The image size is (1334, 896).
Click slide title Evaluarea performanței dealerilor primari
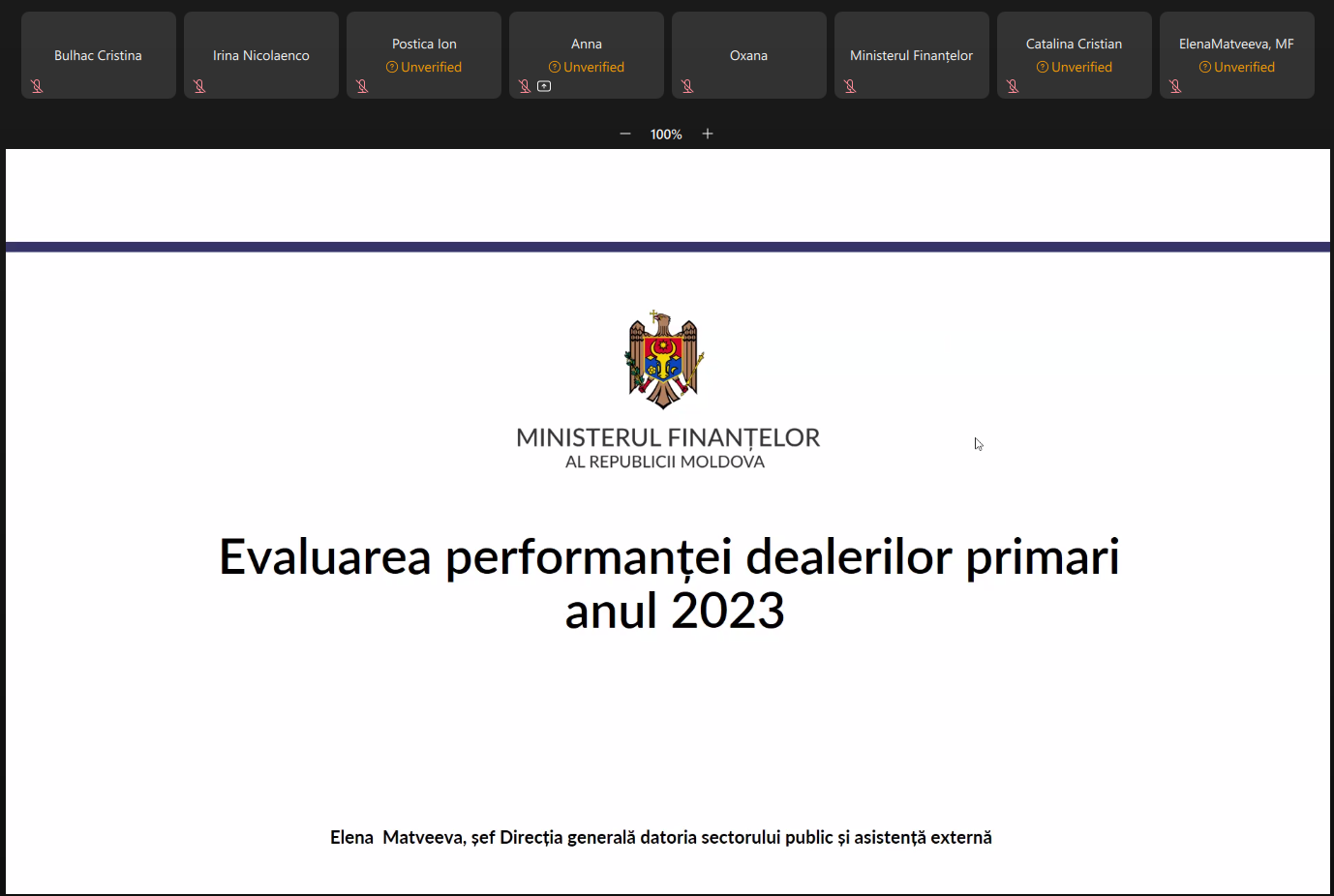click(669, 558)
